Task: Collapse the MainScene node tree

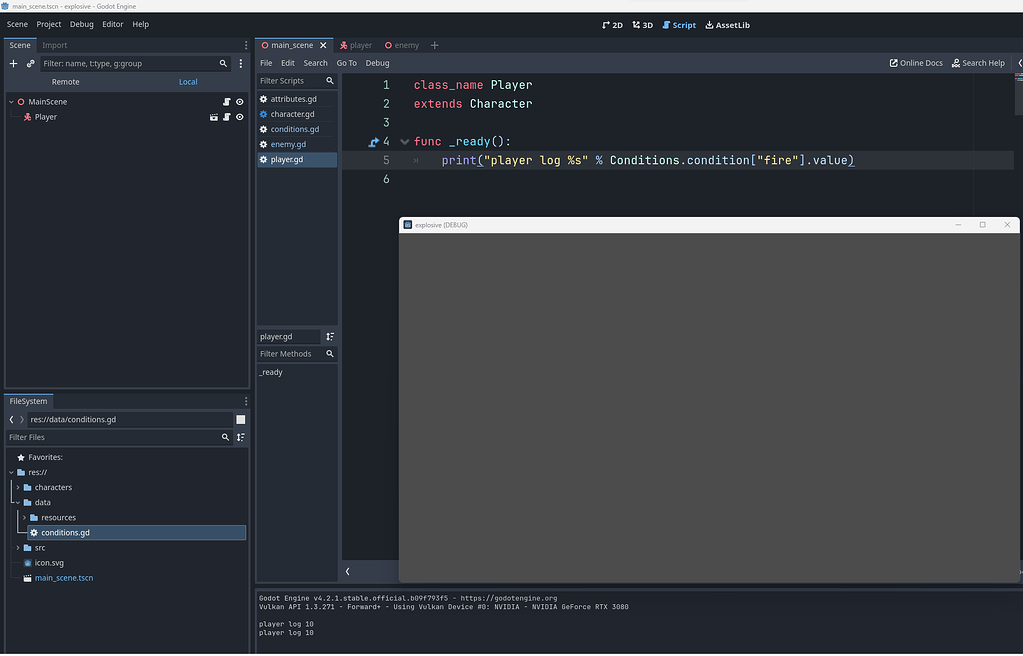Action: (x=10, y=101)
